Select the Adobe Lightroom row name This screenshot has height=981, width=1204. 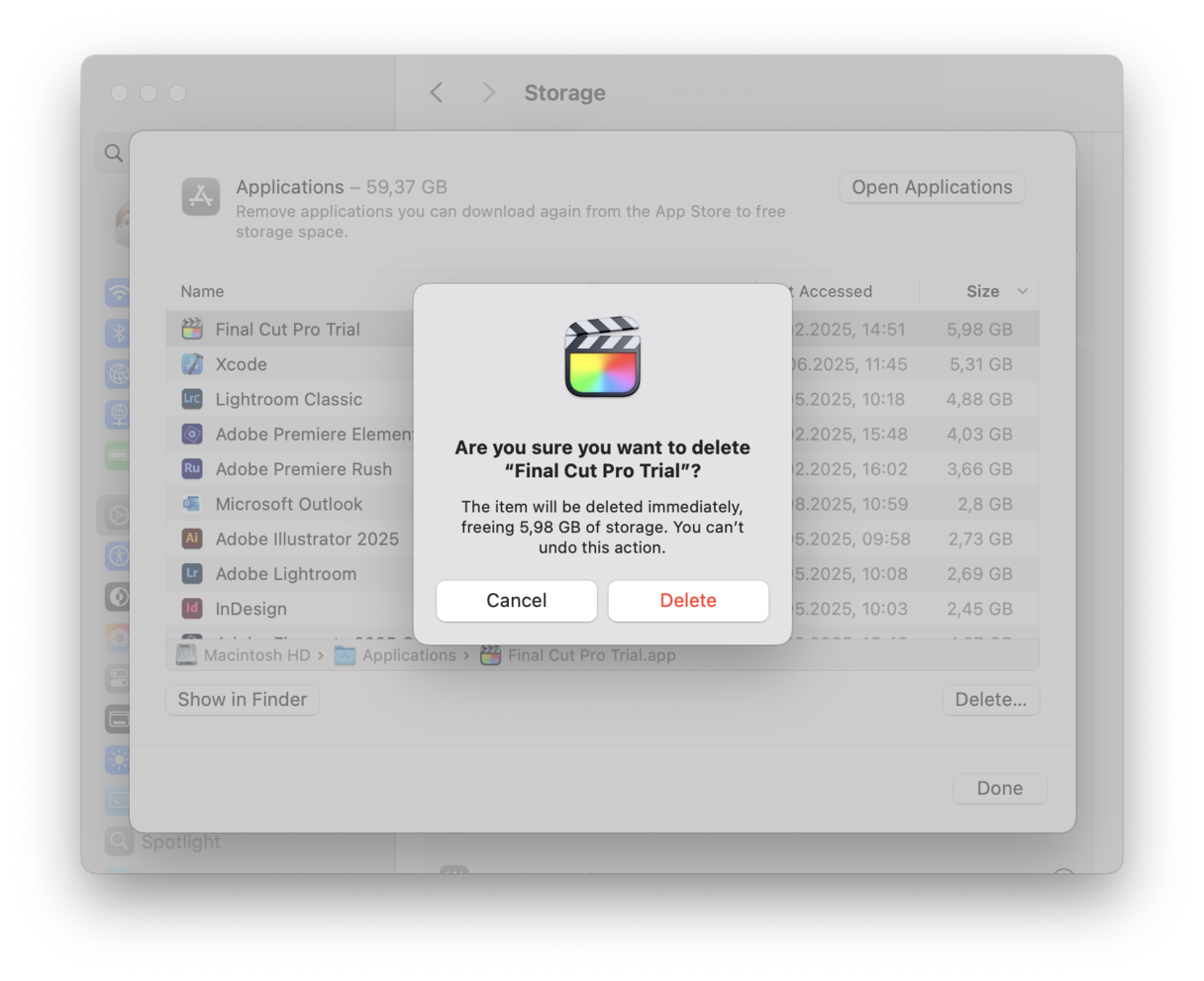coord(286,573)
